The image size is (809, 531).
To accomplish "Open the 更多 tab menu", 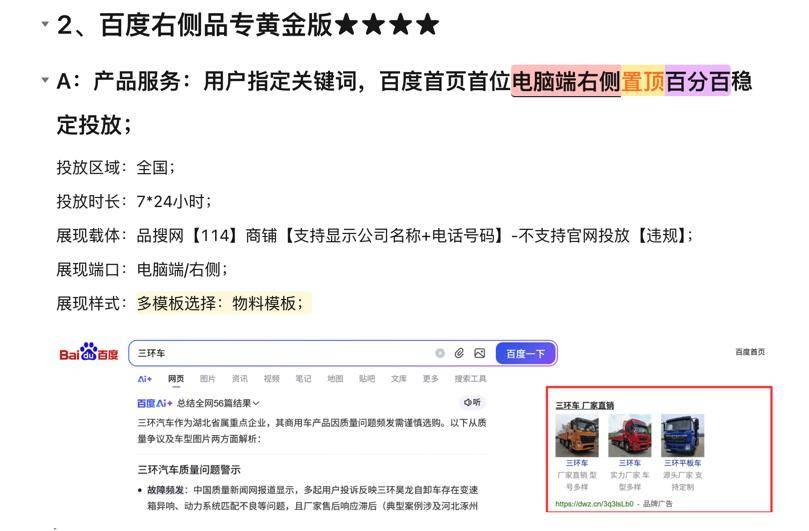I will point(430,379).
